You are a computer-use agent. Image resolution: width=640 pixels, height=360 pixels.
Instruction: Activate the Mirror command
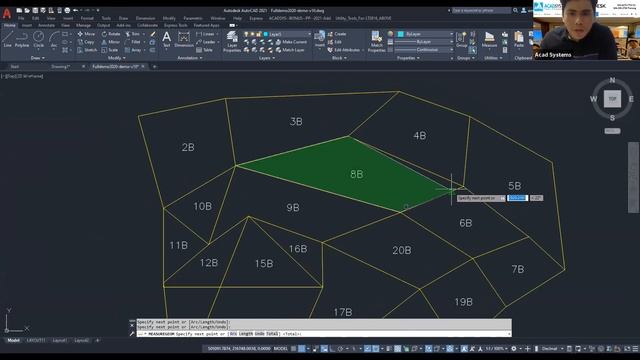click(x=111, y=42)
